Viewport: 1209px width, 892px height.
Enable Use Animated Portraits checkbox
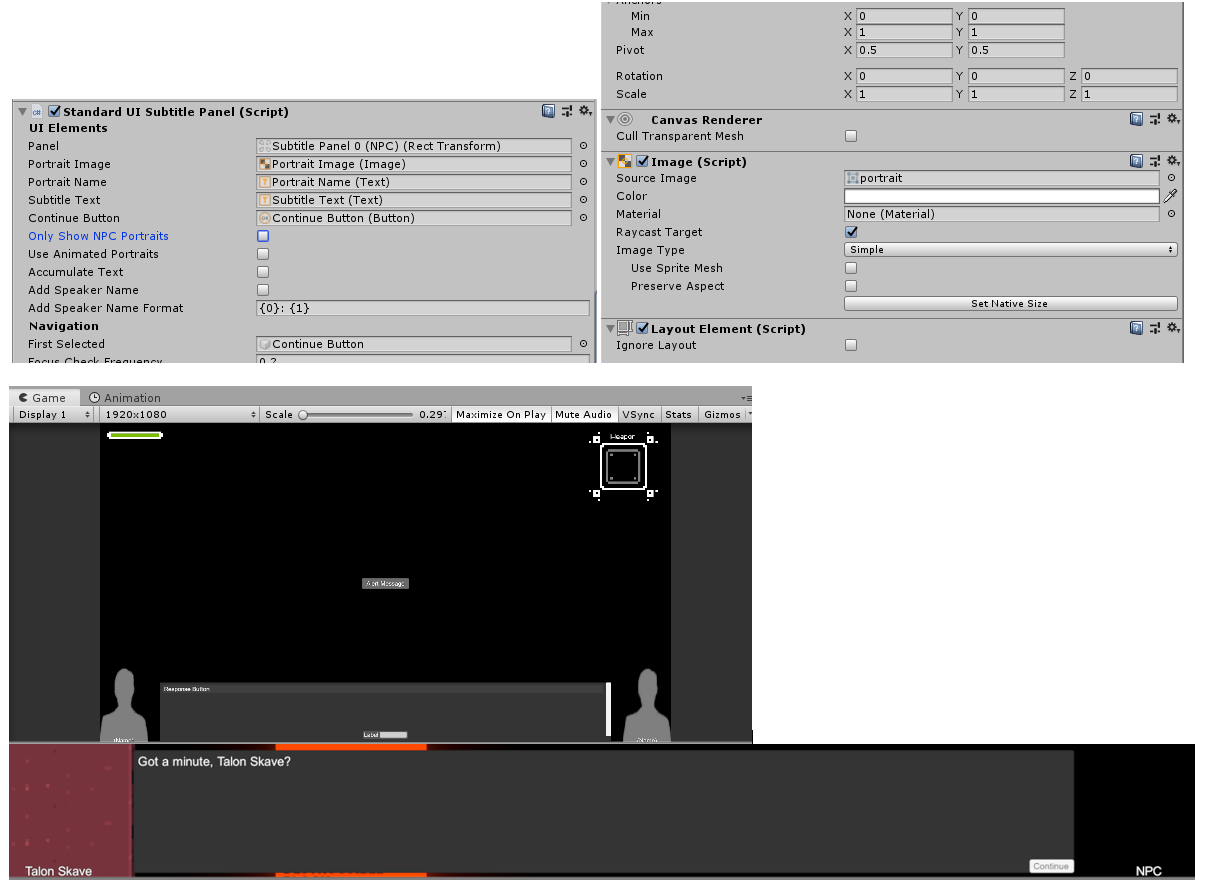(263, 254)
